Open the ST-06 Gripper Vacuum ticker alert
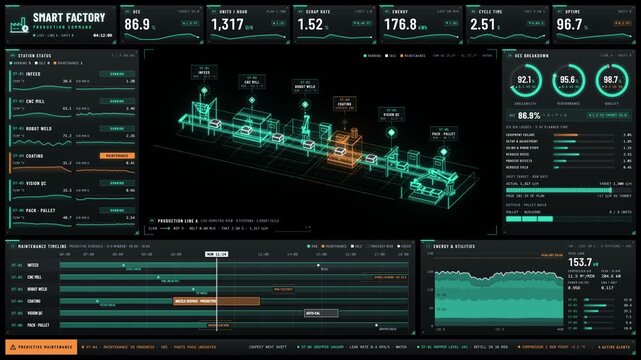 pyautogui.click(x=352, y=347)
